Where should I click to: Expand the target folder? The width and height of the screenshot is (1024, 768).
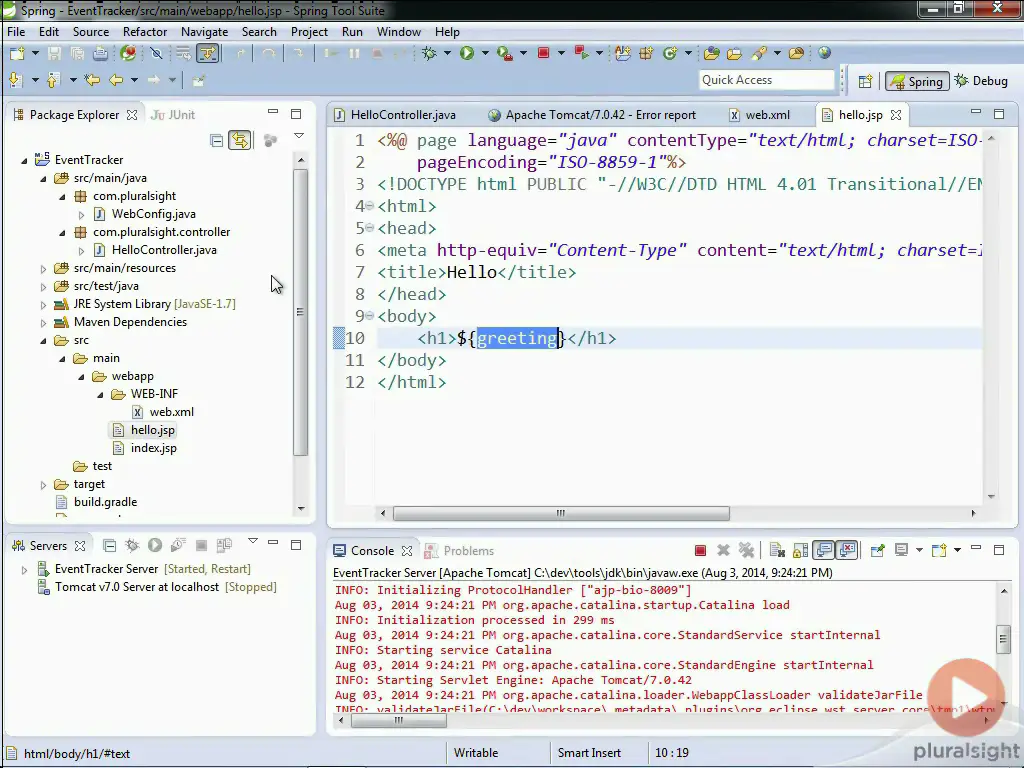(x=43, y=485)
